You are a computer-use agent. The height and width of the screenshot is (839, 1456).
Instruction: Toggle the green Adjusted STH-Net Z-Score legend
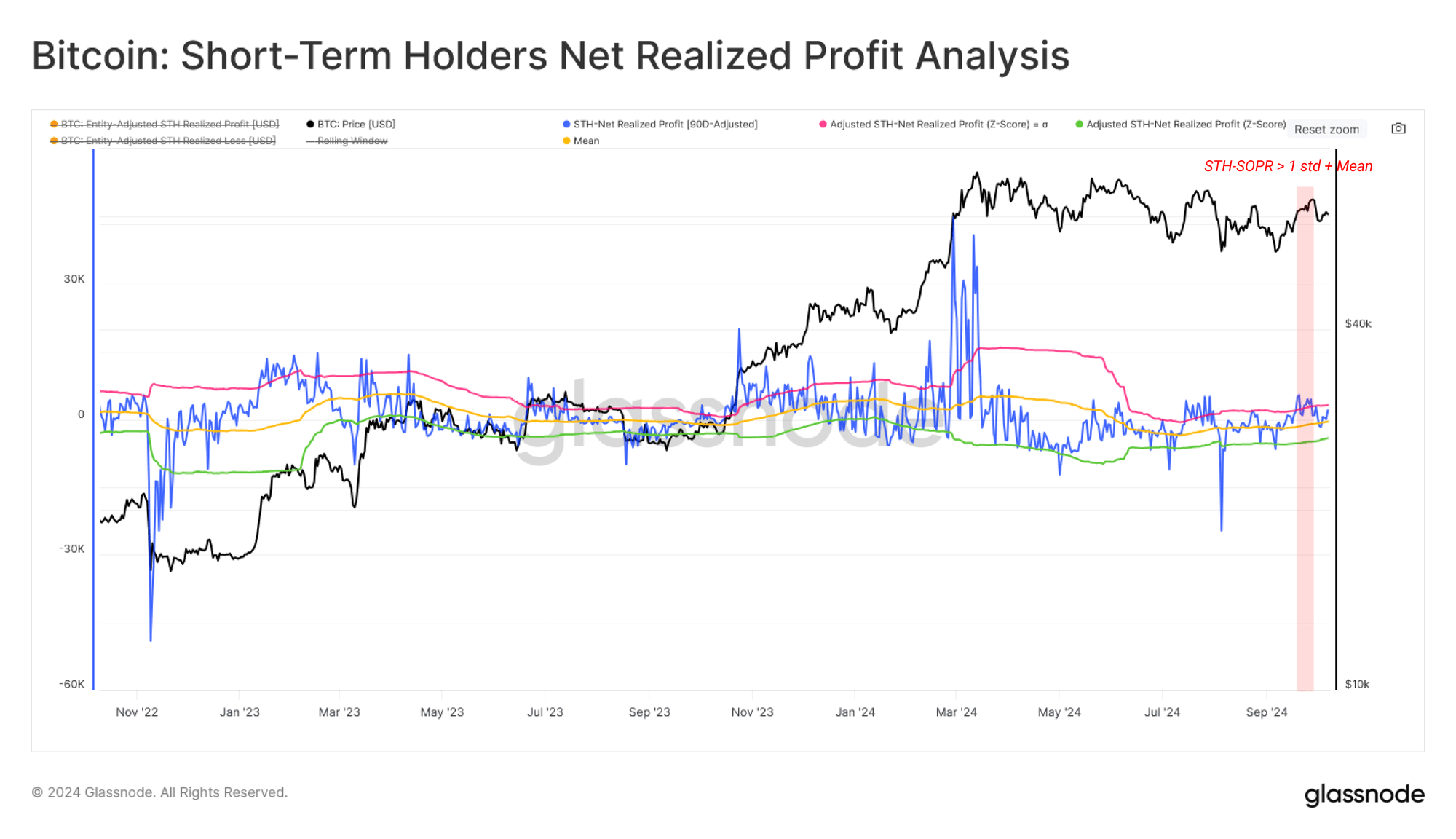click(1181, 124)
